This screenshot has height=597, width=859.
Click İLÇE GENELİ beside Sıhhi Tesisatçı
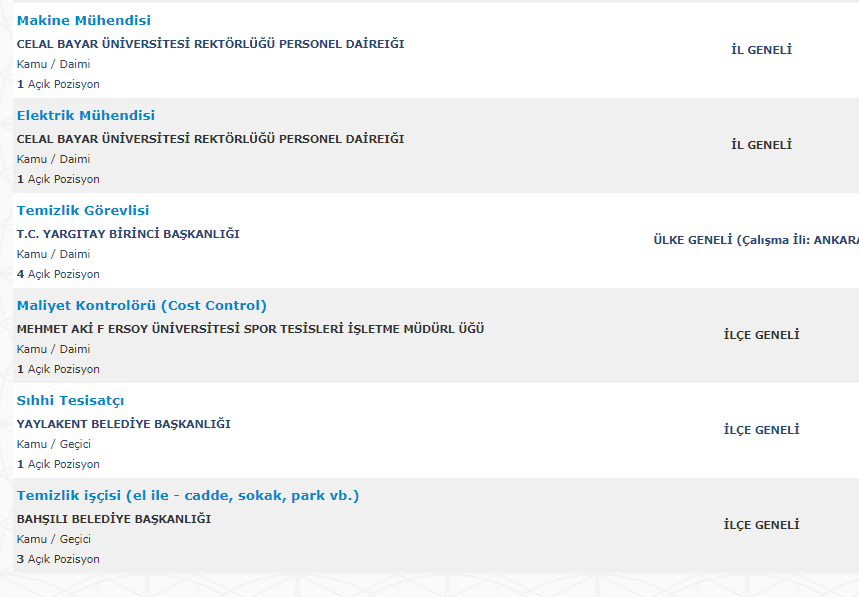(x=761, y=430)
